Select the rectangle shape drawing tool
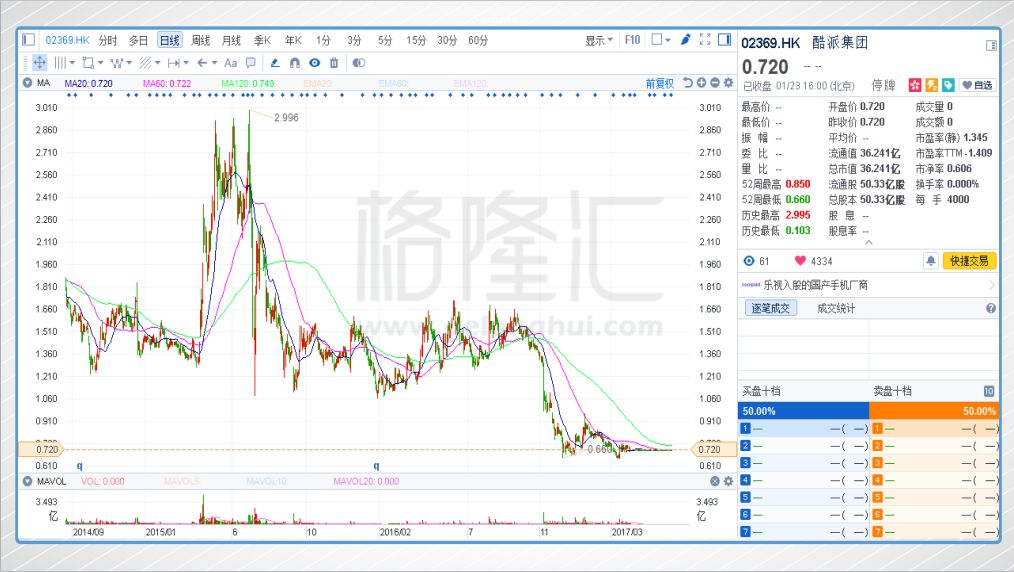Image resolution: width=1014 pixels, height=572 pixels. click(x=89, y=63)
